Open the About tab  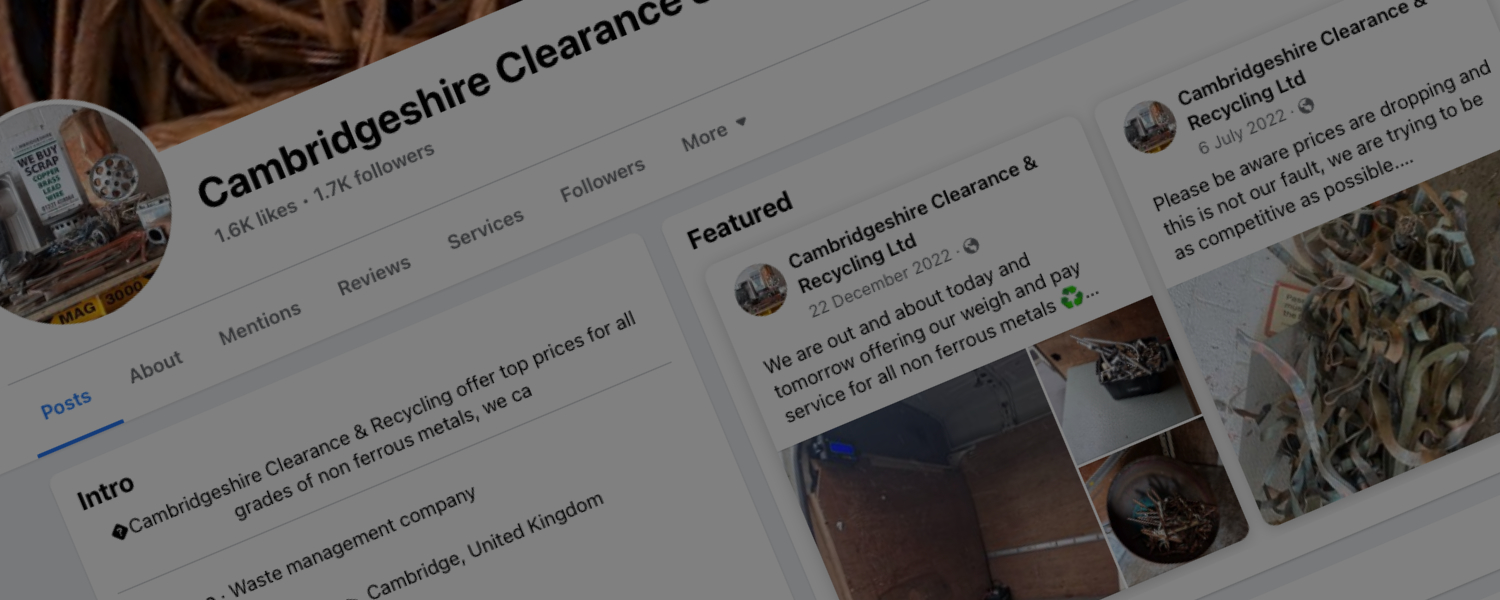(156, 367)
